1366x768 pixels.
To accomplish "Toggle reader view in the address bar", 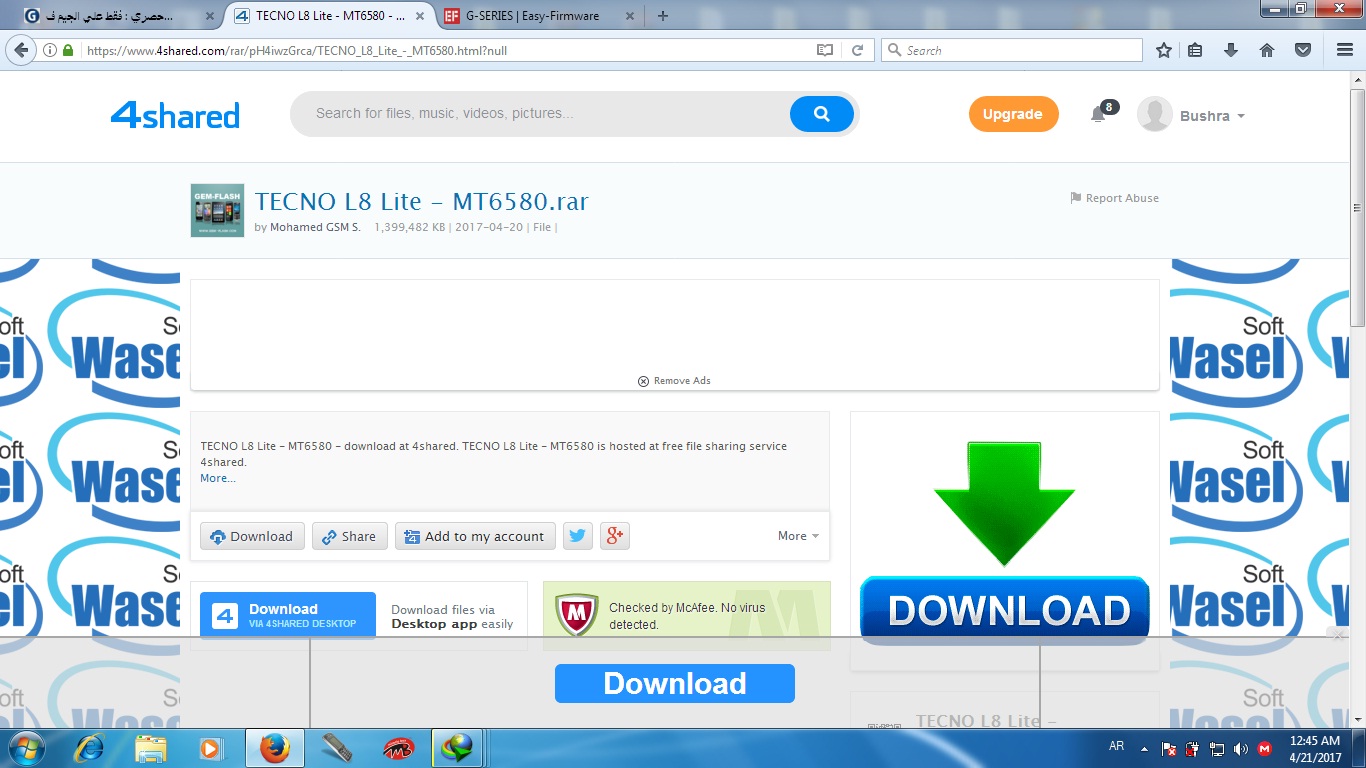I will point(825,50).
